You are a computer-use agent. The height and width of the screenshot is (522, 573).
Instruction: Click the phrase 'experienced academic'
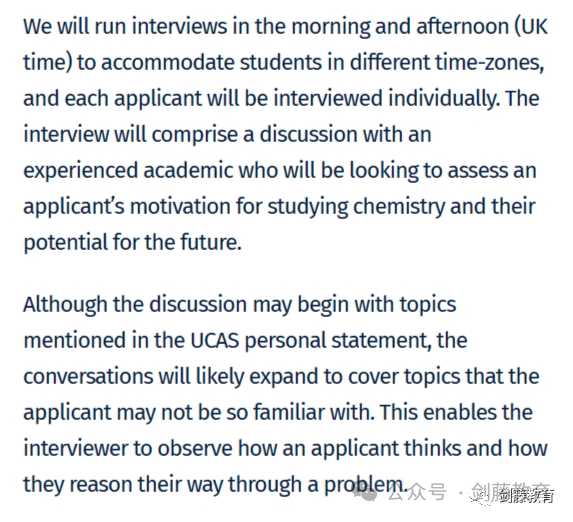pos(128,171)
